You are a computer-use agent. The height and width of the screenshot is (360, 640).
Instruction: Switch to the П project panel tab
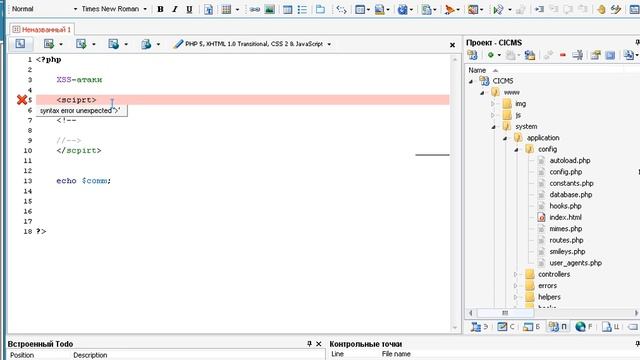558,327
